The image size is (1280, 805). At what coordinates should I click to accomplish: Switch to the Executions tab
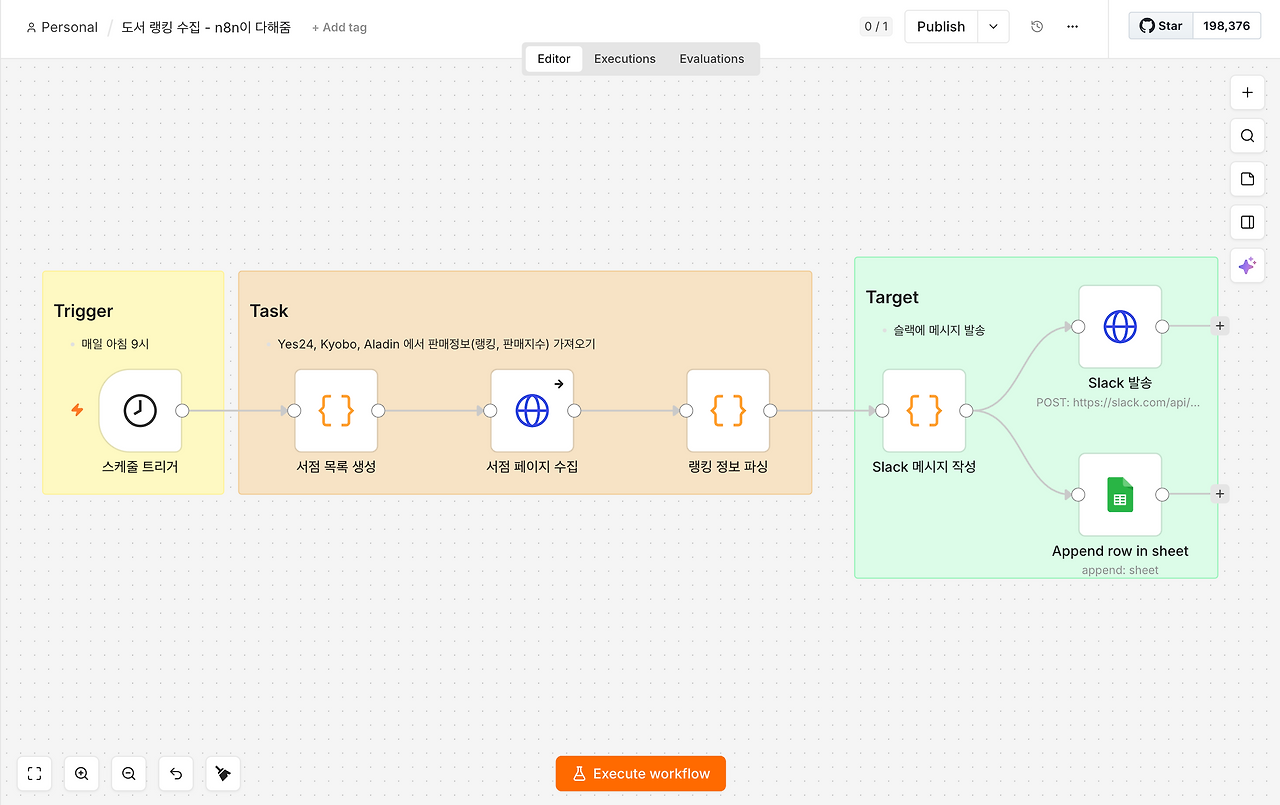click(625, 59)
